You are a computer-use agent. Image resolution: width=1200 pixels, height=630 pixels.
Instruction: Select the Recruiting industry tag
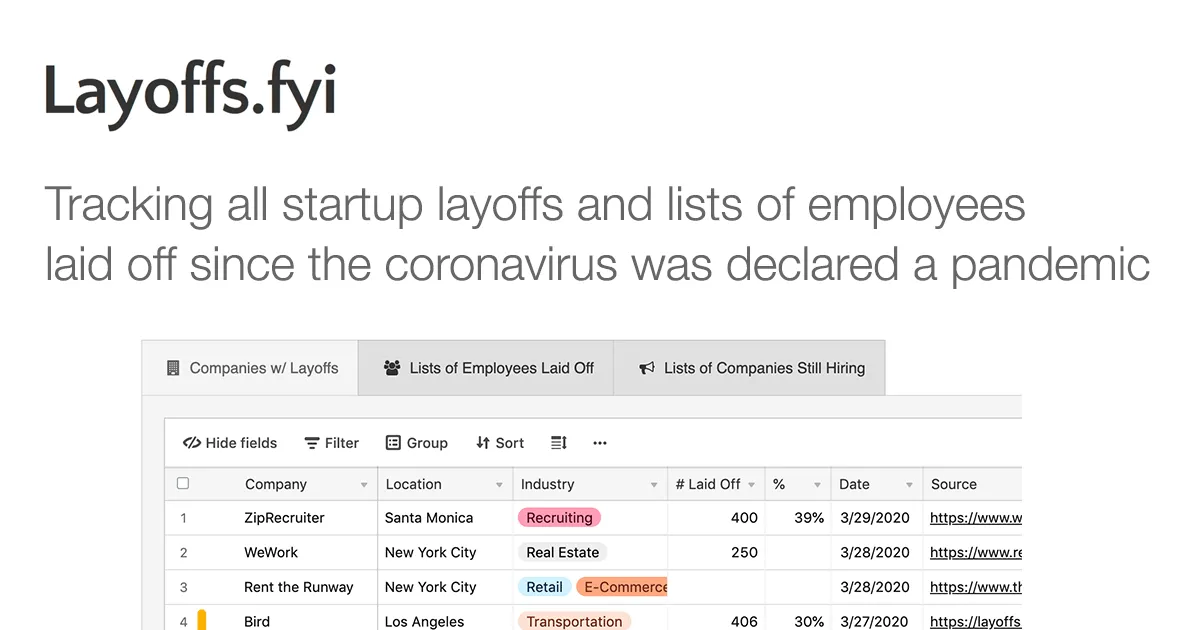tap(558, 517)
